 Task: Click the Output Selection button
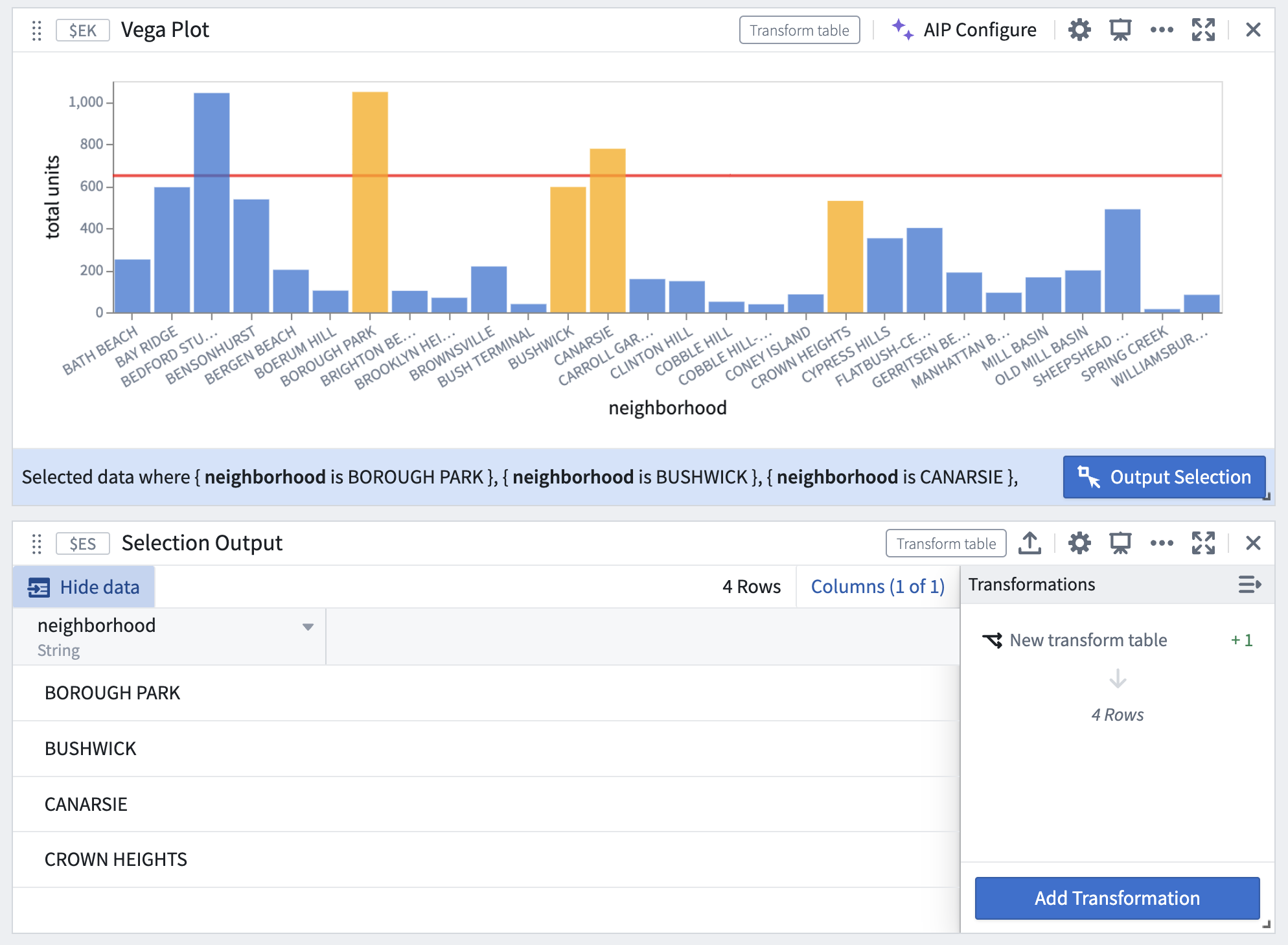click(x=1164, y=477)
